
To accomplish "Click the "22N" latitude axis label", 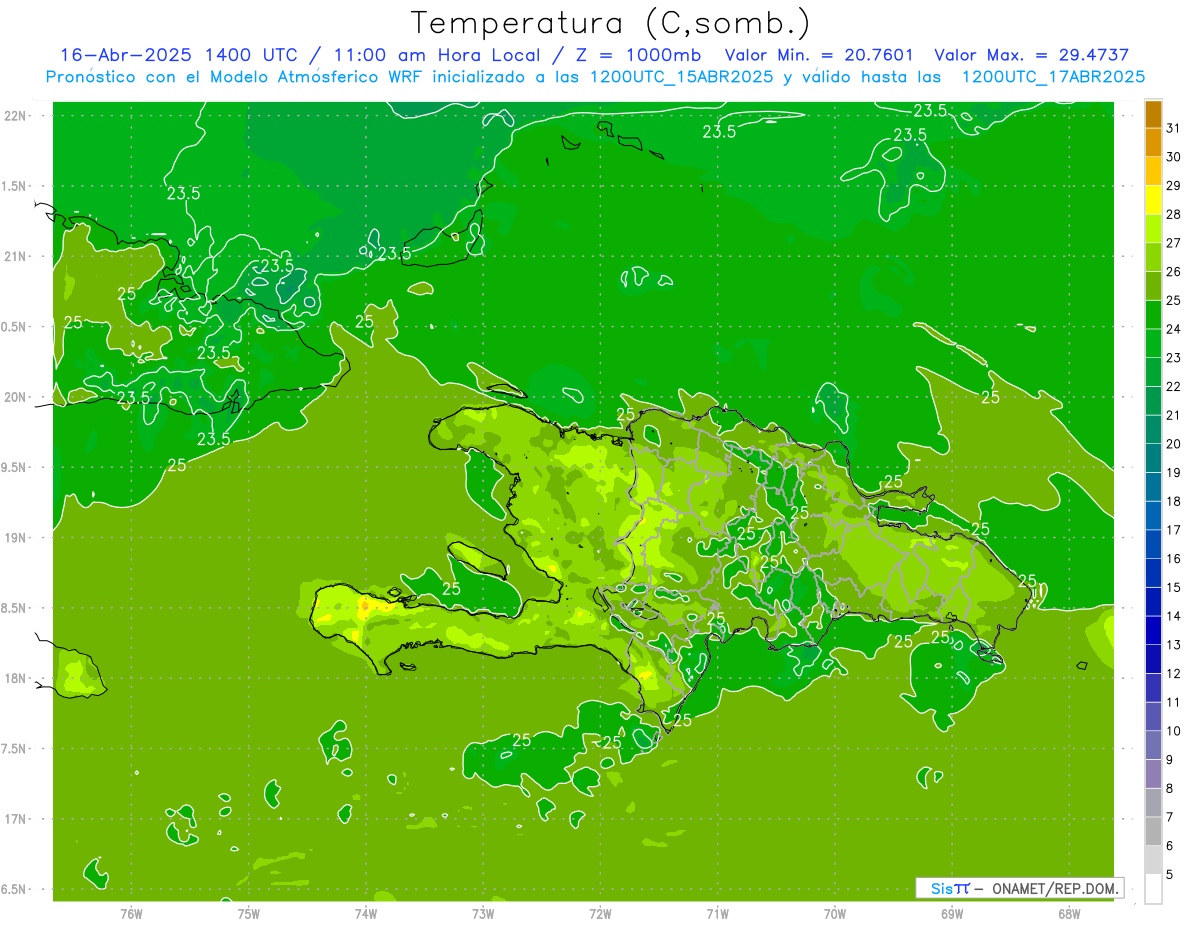I will [14, 116].
